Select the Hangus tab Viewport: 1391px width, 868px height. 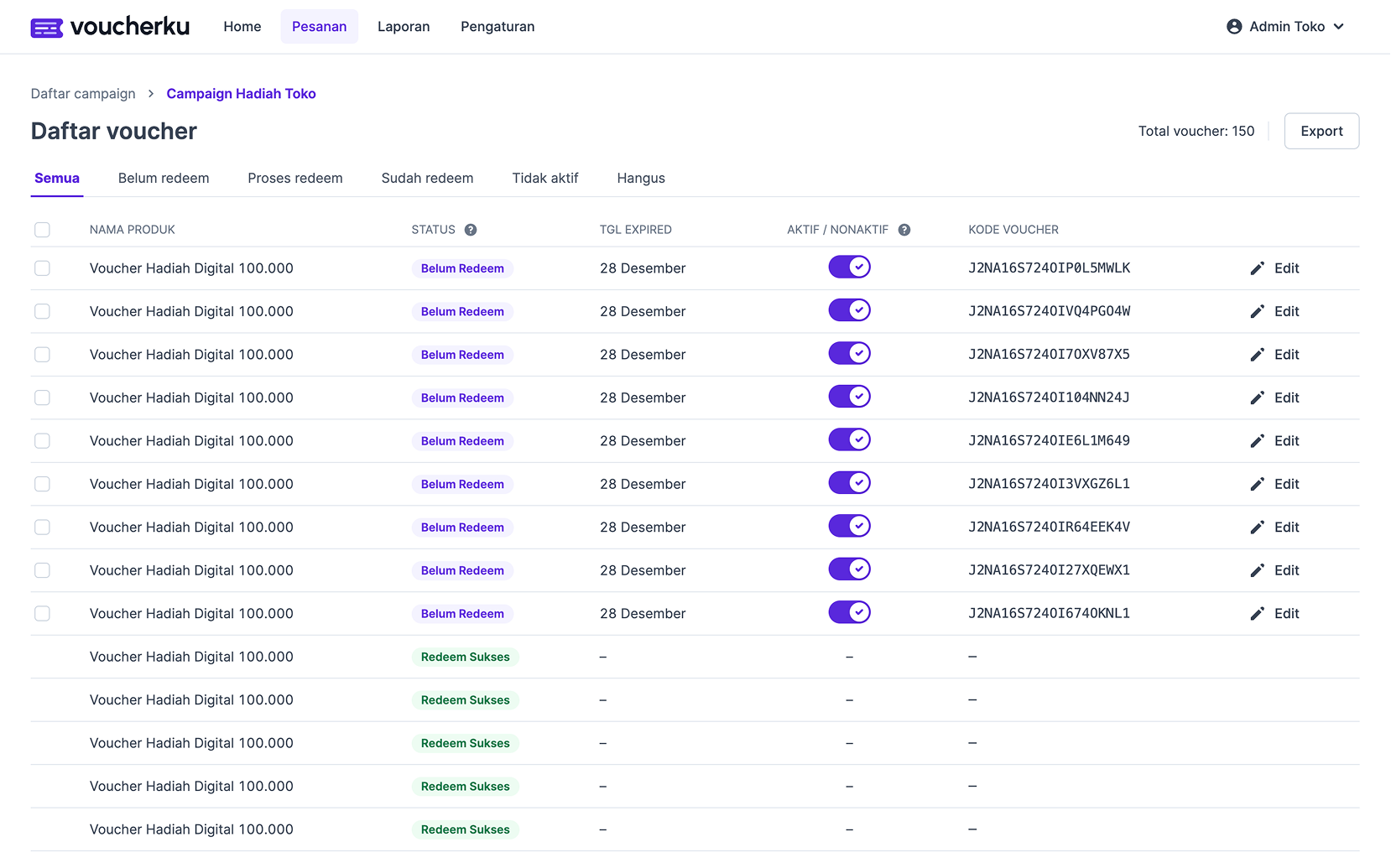pos(641,178)
